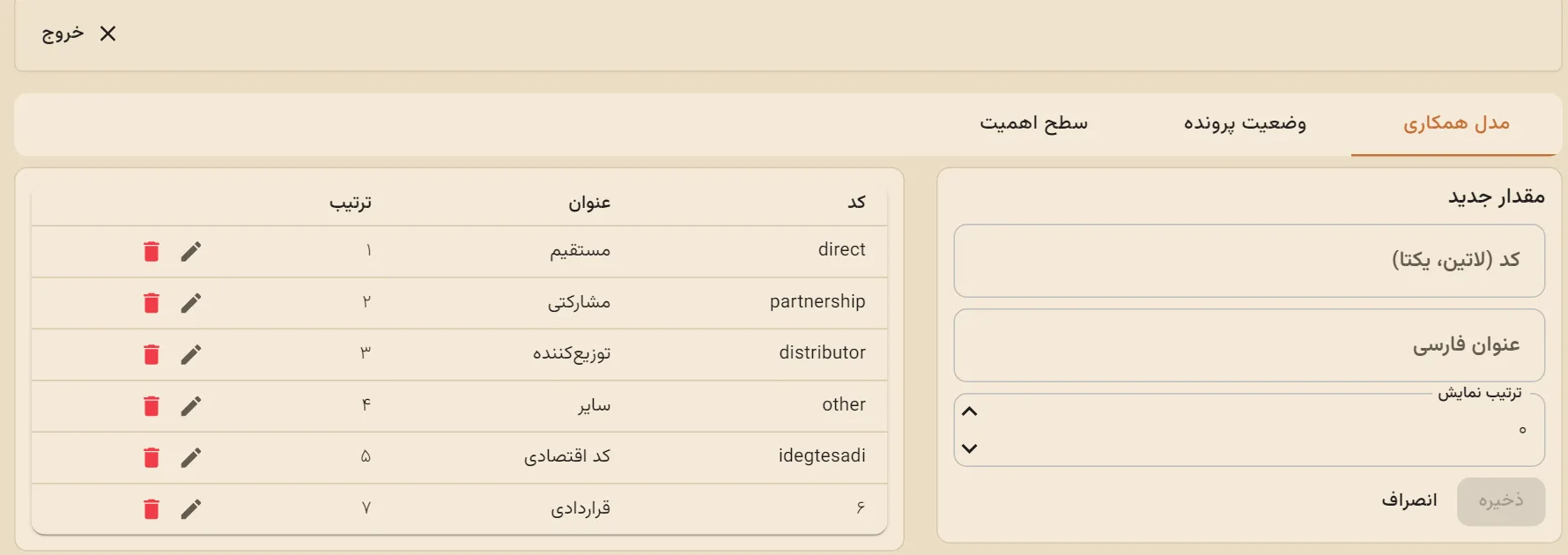Switch to the مدل همکاری tab
The image size is (1568, 555).
coord(1456,123)
